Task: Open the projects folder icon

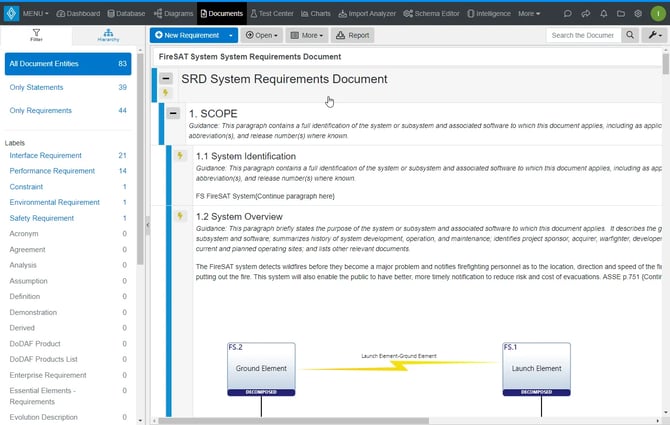Action: coord(621,14)
